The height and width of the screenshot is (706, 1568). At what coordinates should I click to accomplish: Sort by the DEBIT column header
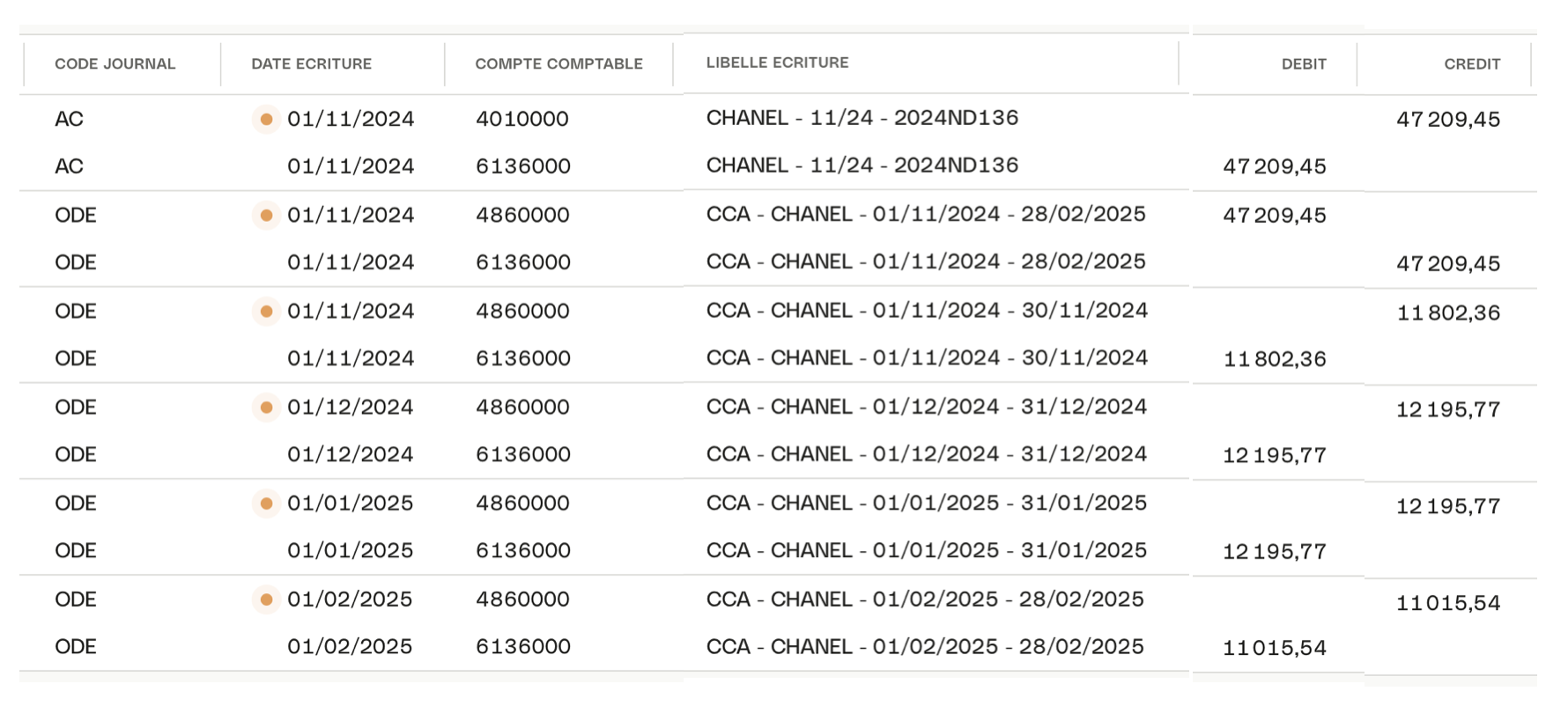pos(1303,64)
